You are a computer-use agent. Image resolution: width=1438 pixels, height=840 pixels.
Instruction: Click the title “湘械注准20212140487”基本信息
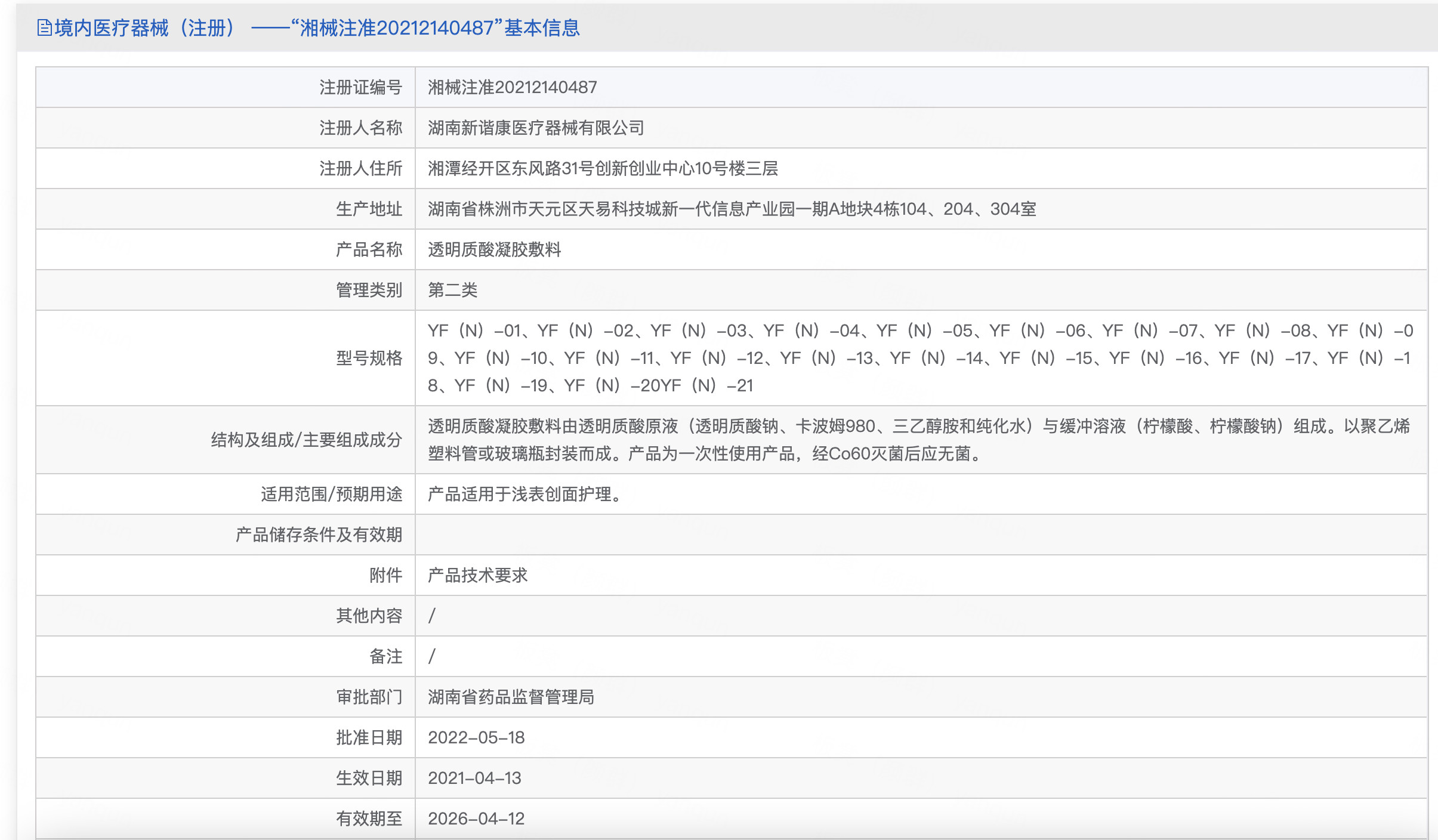[436, 27]
